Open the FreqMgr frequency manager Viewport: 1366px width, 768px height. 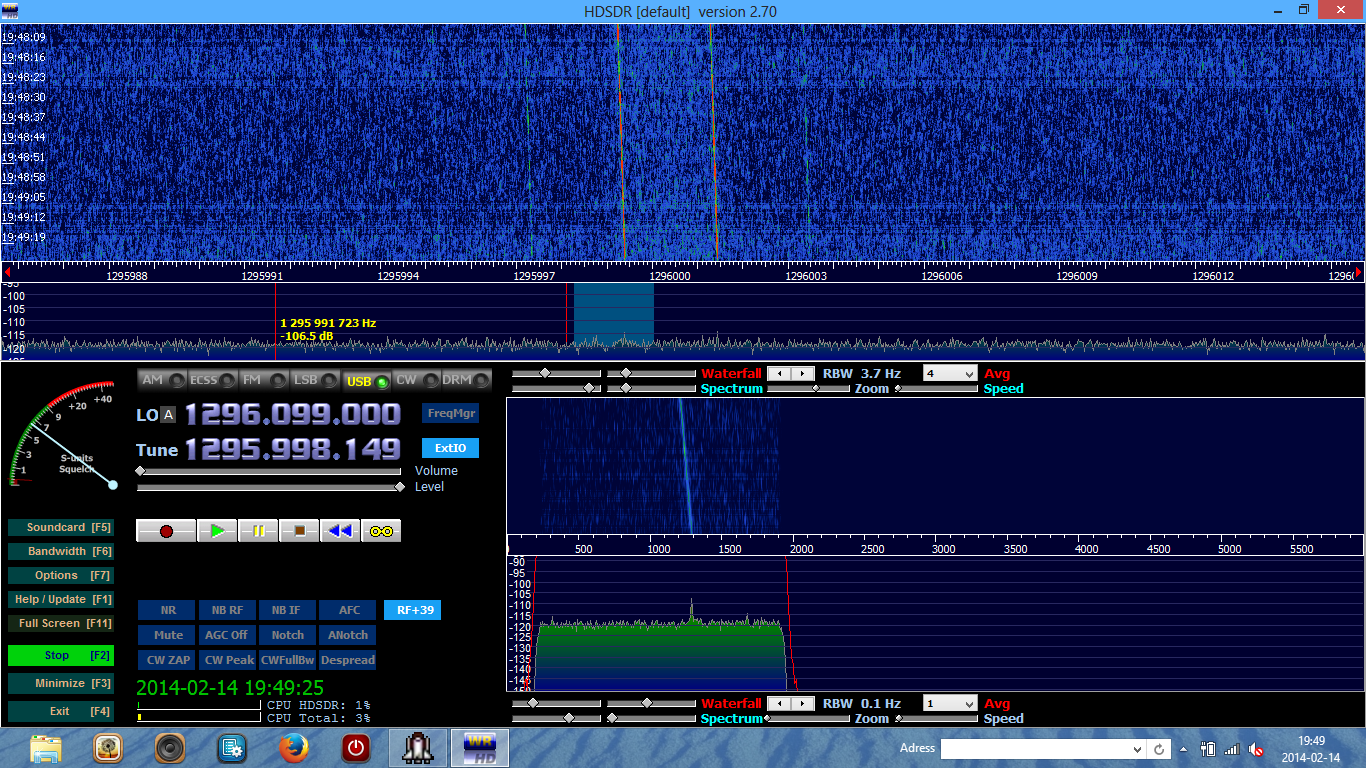click(450, 413)
